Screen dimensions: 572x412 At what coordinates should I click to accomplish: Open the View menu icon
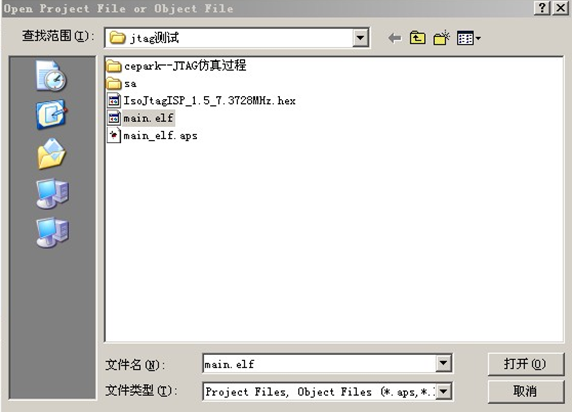(469, 38)
